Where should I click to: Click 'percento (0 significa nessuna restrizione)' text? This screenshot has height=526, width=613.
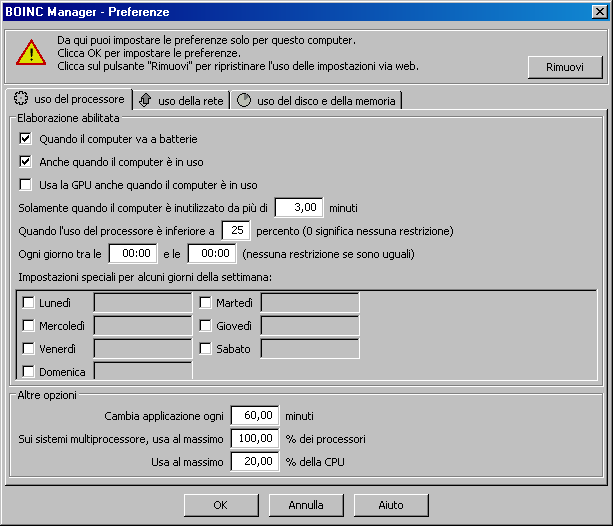pos(355,231)
